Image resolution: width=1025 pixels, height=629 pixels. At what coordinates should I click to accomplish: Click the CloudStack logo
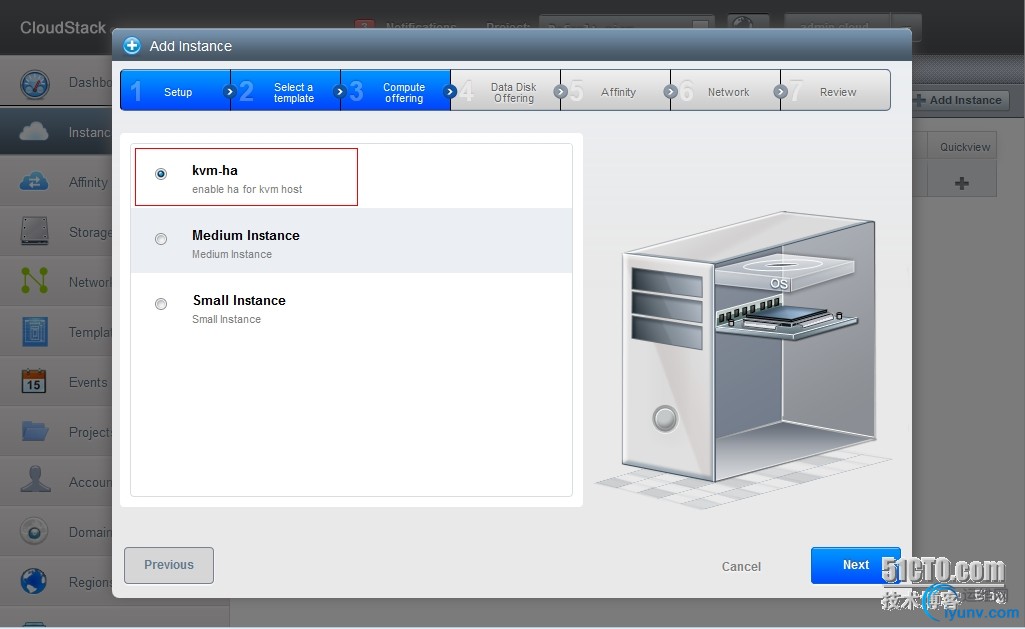[x=63, y=27]
